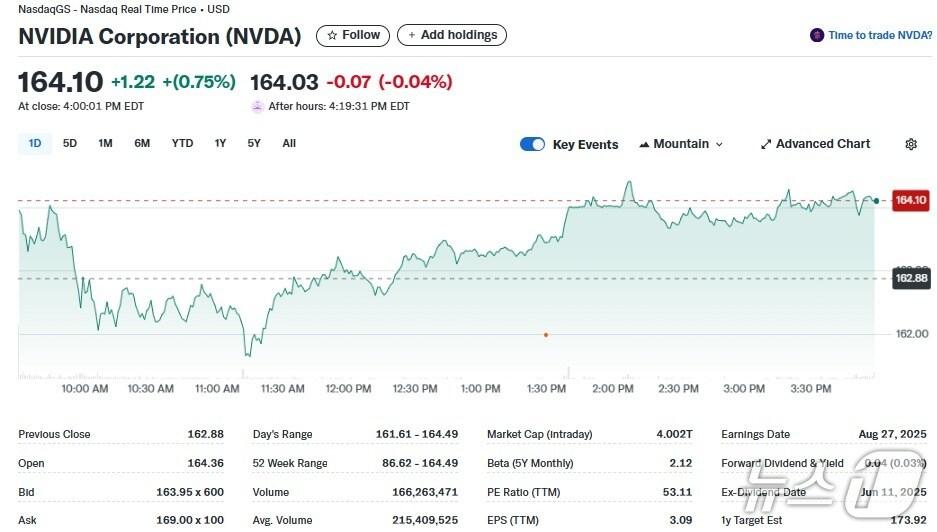Select the 1D time range tab
The image size is (937, 532).
(x=35, y=143)
